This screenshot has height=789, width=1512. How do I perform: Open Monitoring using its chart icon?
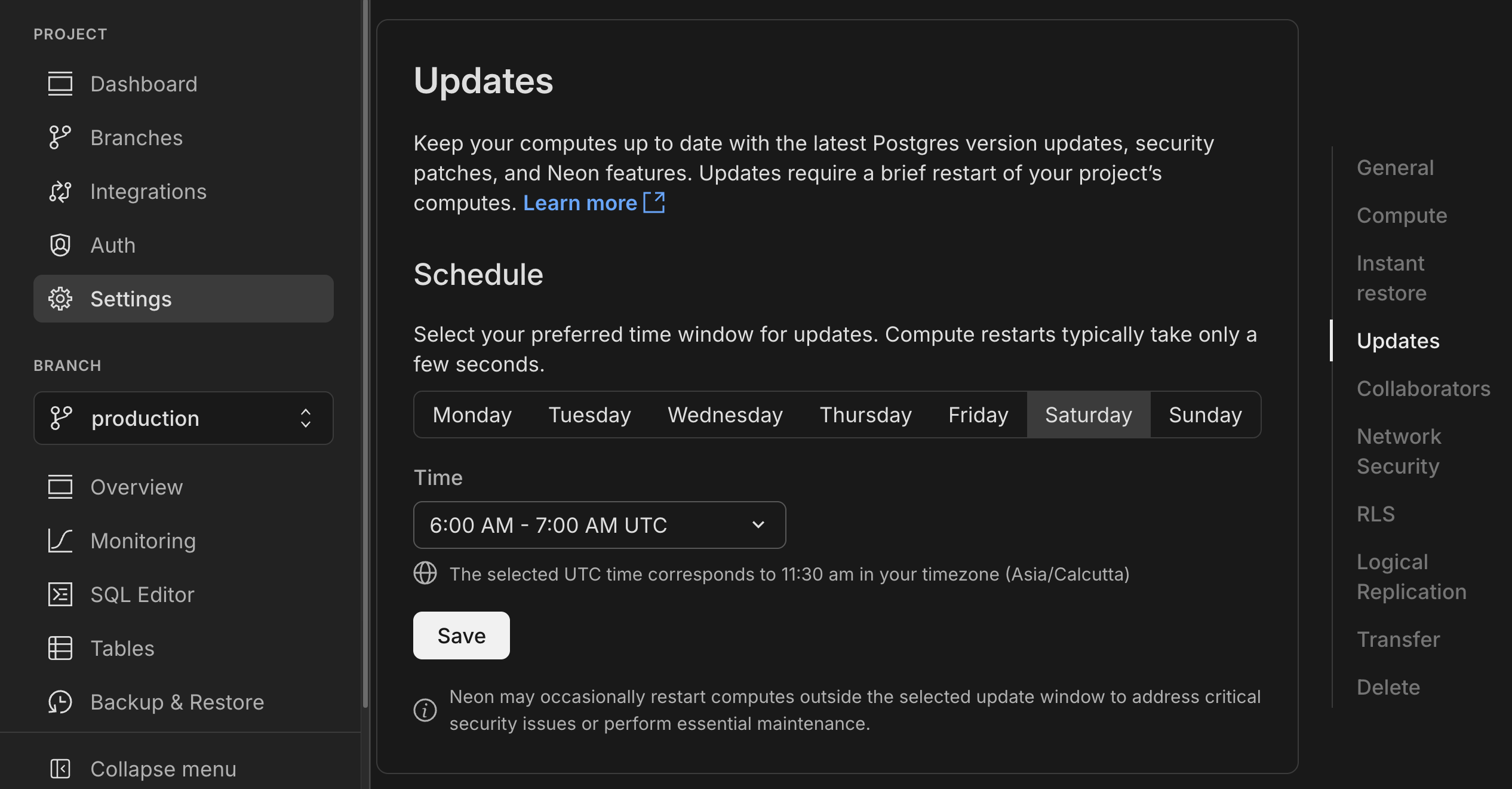point(60,541)
